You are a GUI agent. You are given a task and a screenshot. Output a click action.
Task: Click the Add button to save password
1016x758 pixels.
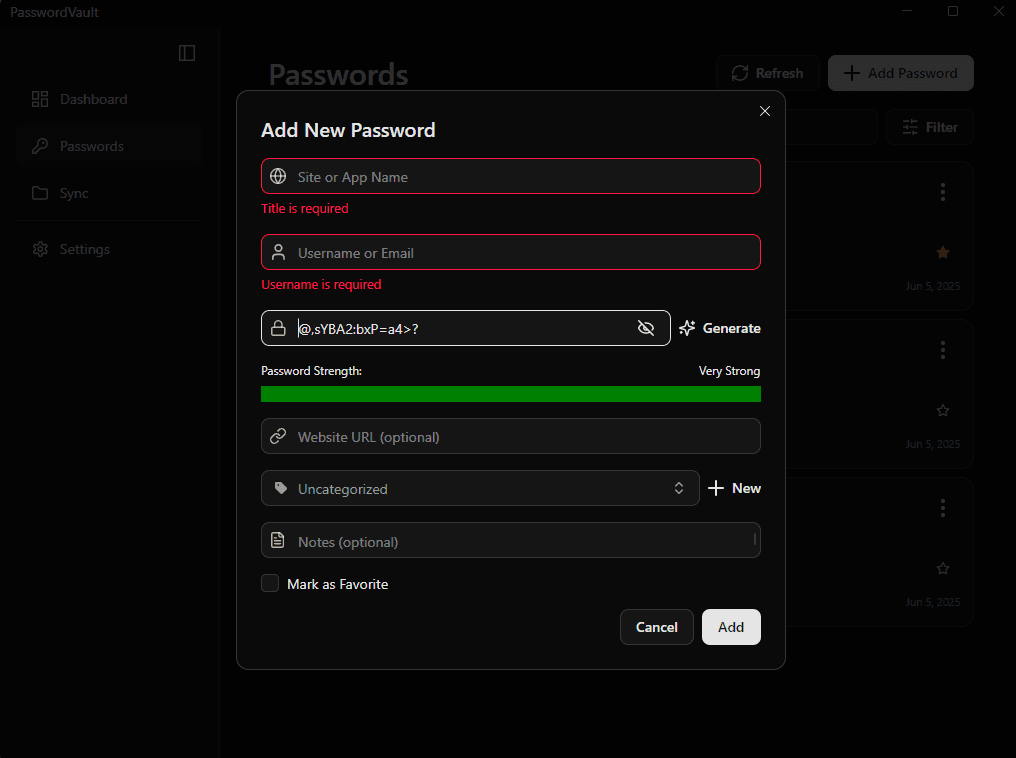click(x=731, y=627)
